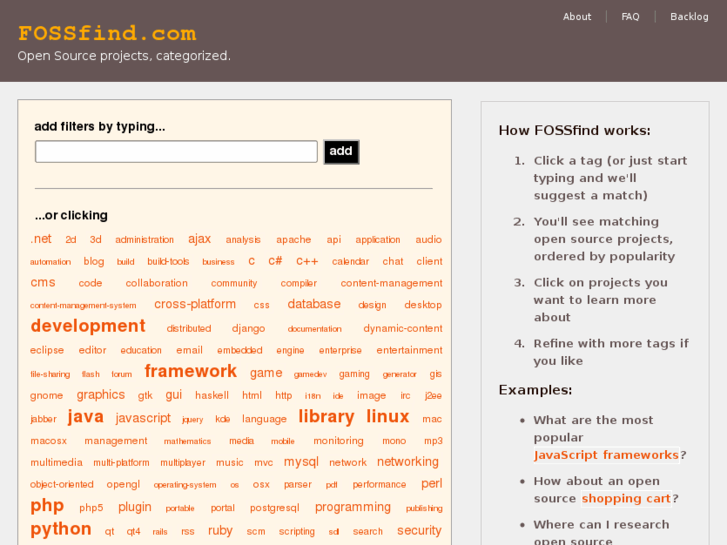727x545 pixels.
Task: Choose the cross-platform tag
Action: pyautogui.click(x=195, y=304)
